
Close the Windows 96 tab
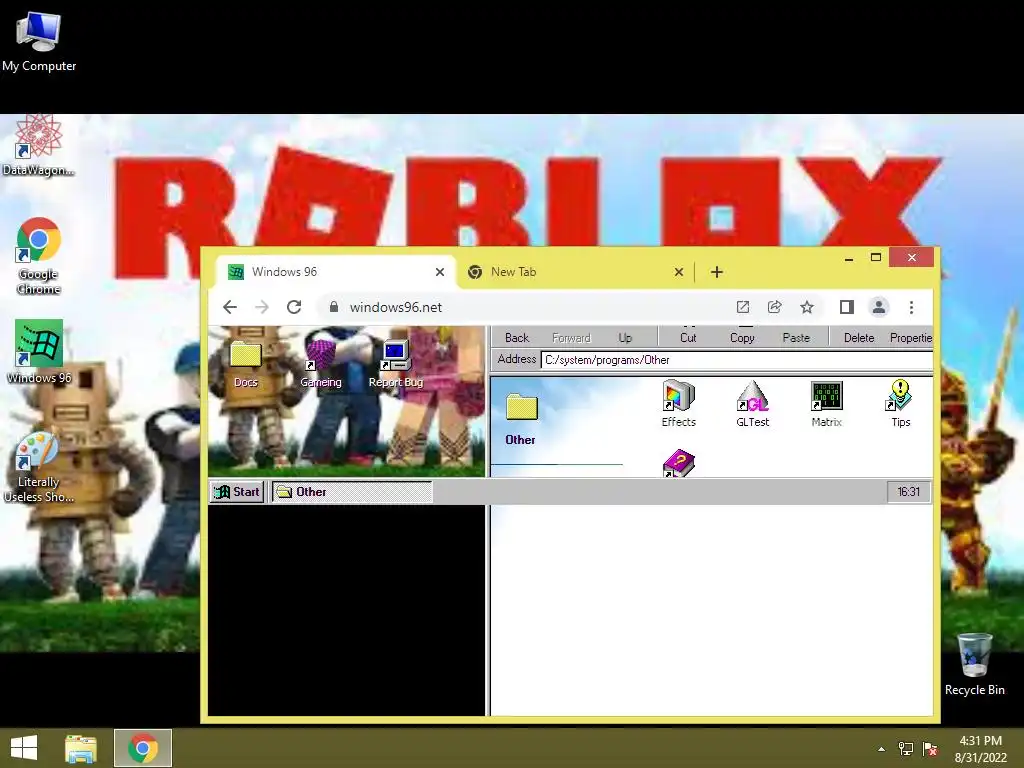click(440, 272)
